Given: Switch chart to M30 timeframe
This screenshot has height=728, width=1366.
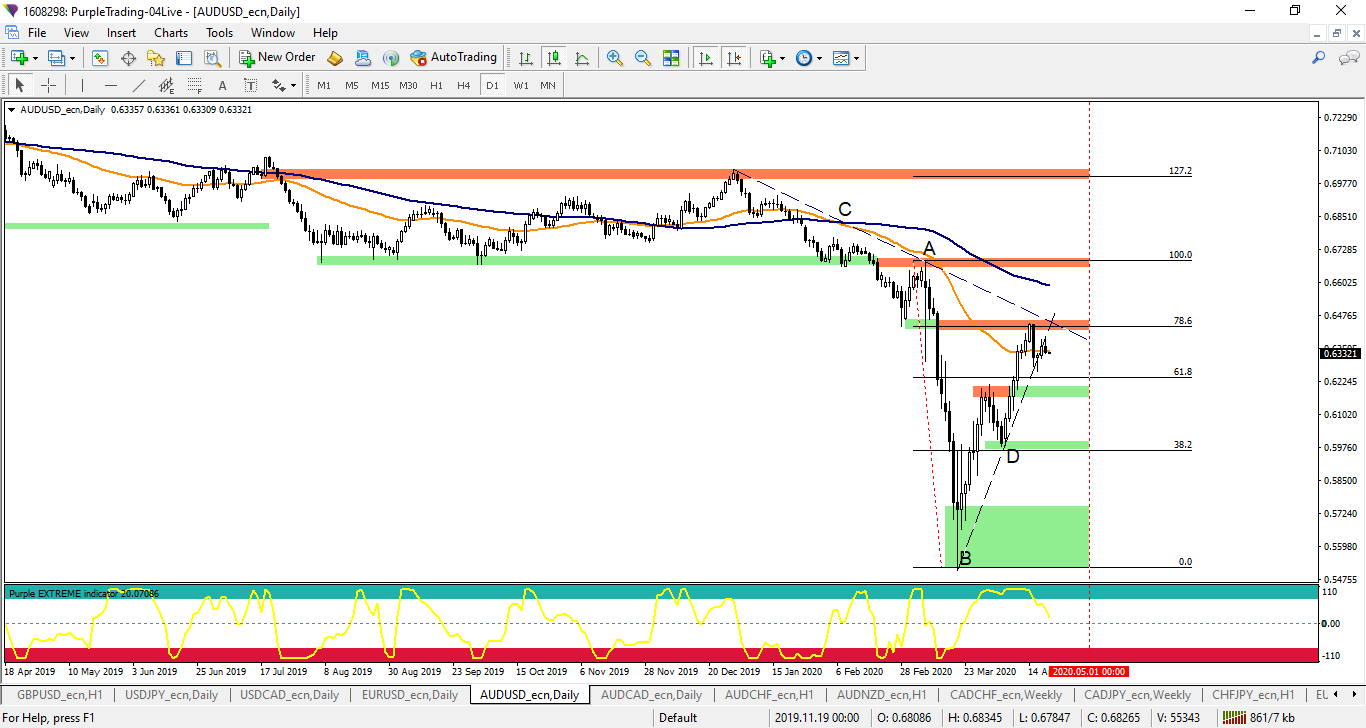Looking at the screenshot, I should [408, 85].
